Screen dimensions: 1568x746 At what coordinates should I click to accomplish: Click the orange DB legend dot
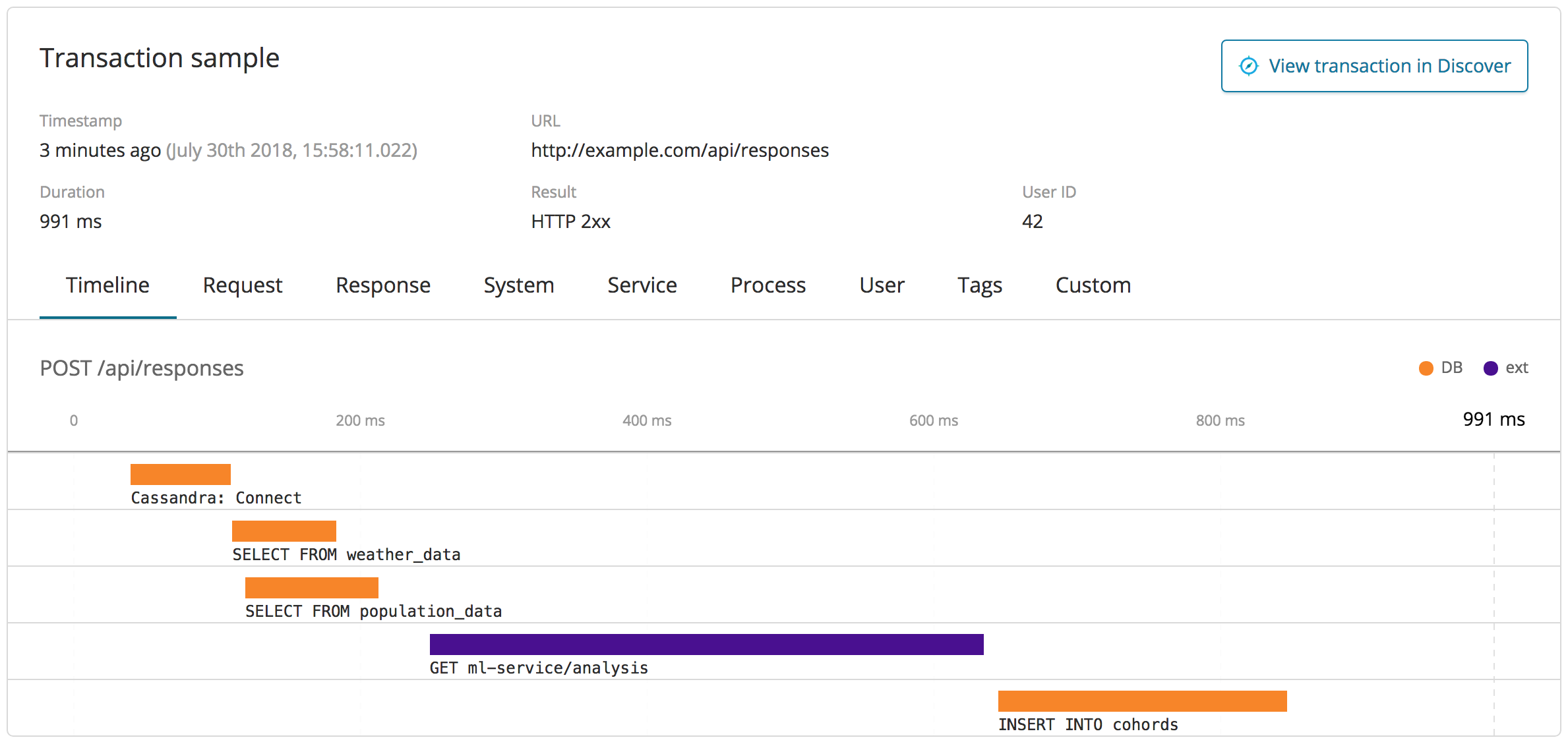[x=1426, y=368]
